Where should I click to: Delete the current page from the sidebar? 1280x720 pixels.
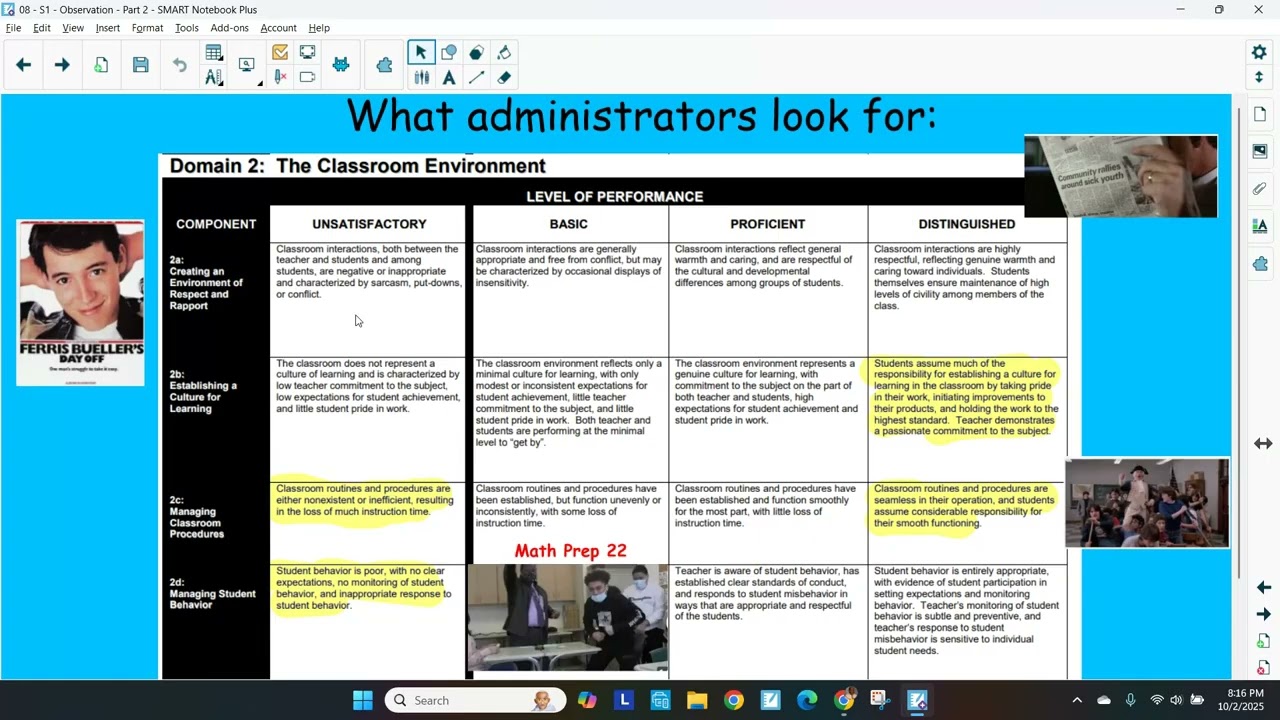[x=1263, y=667]
